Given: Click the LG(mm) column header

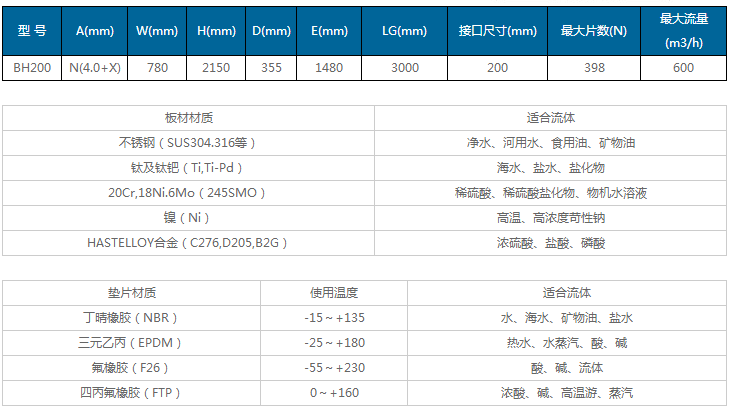Looking at the screenshot, I should 404,31.
